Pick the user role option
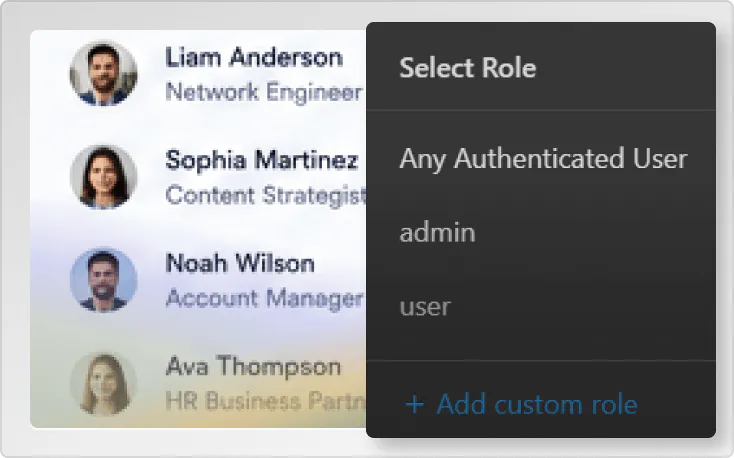734x458 pixels. [x=425, y=307]
